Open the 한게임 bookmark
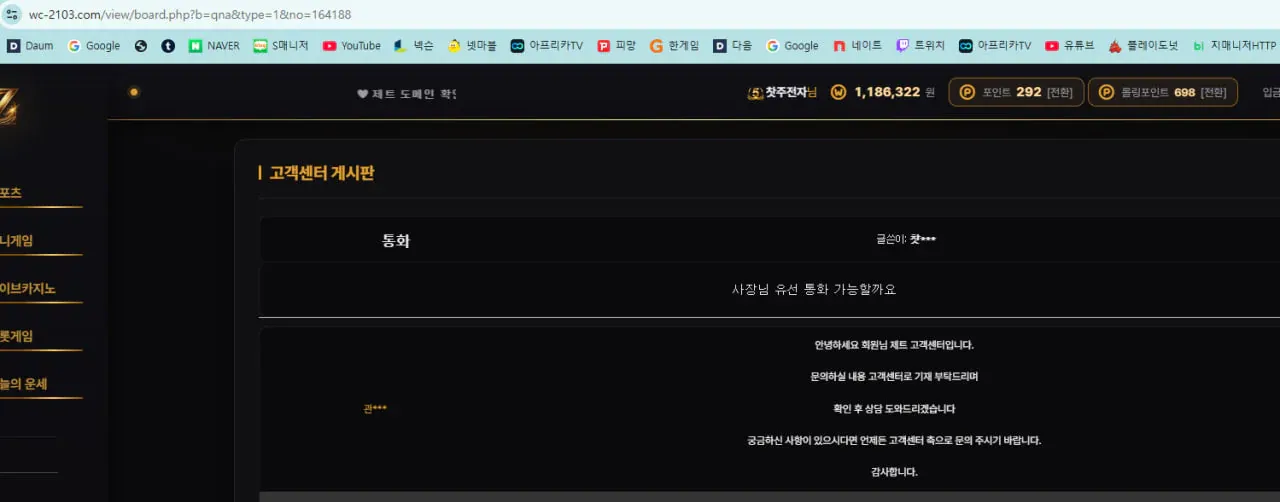1280x502 pixels. [x=674, y=46]
